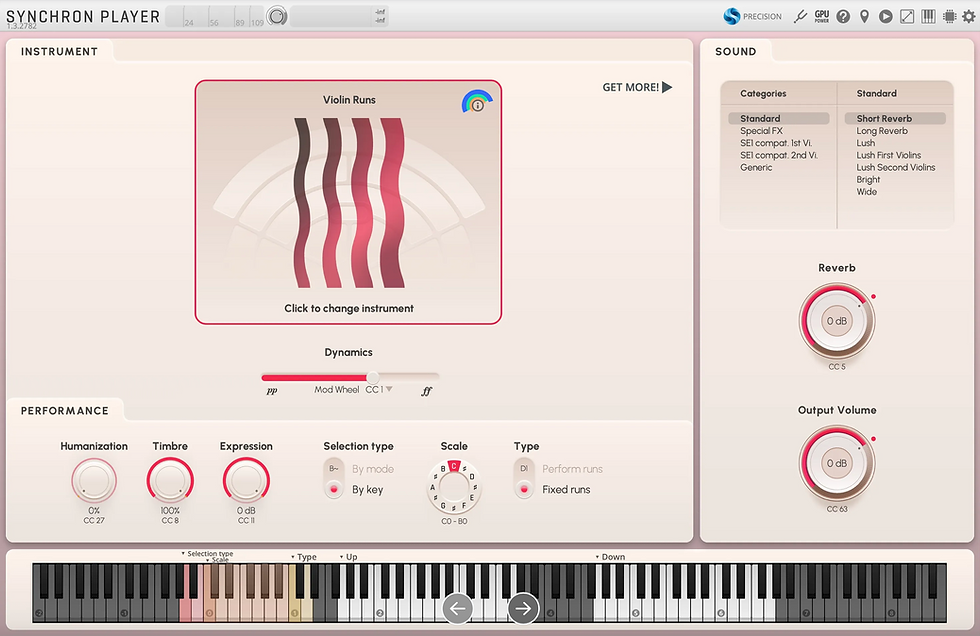Open the tuning fork settings icon

[801, 16]
